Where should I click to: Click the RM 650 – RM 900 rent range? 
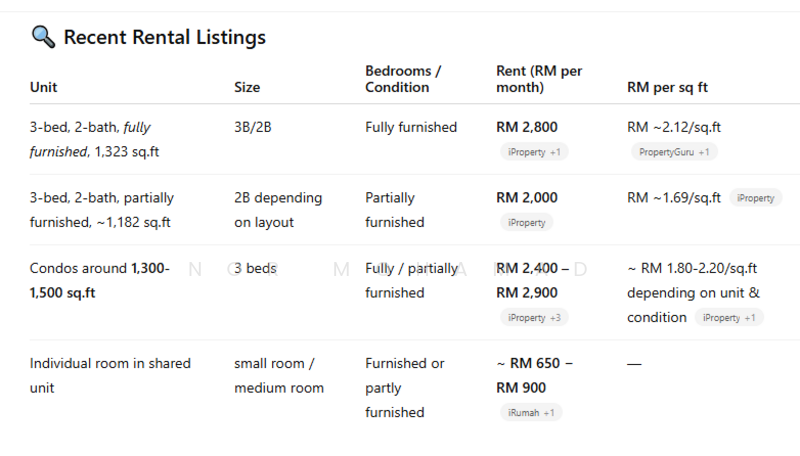(534, 375)
